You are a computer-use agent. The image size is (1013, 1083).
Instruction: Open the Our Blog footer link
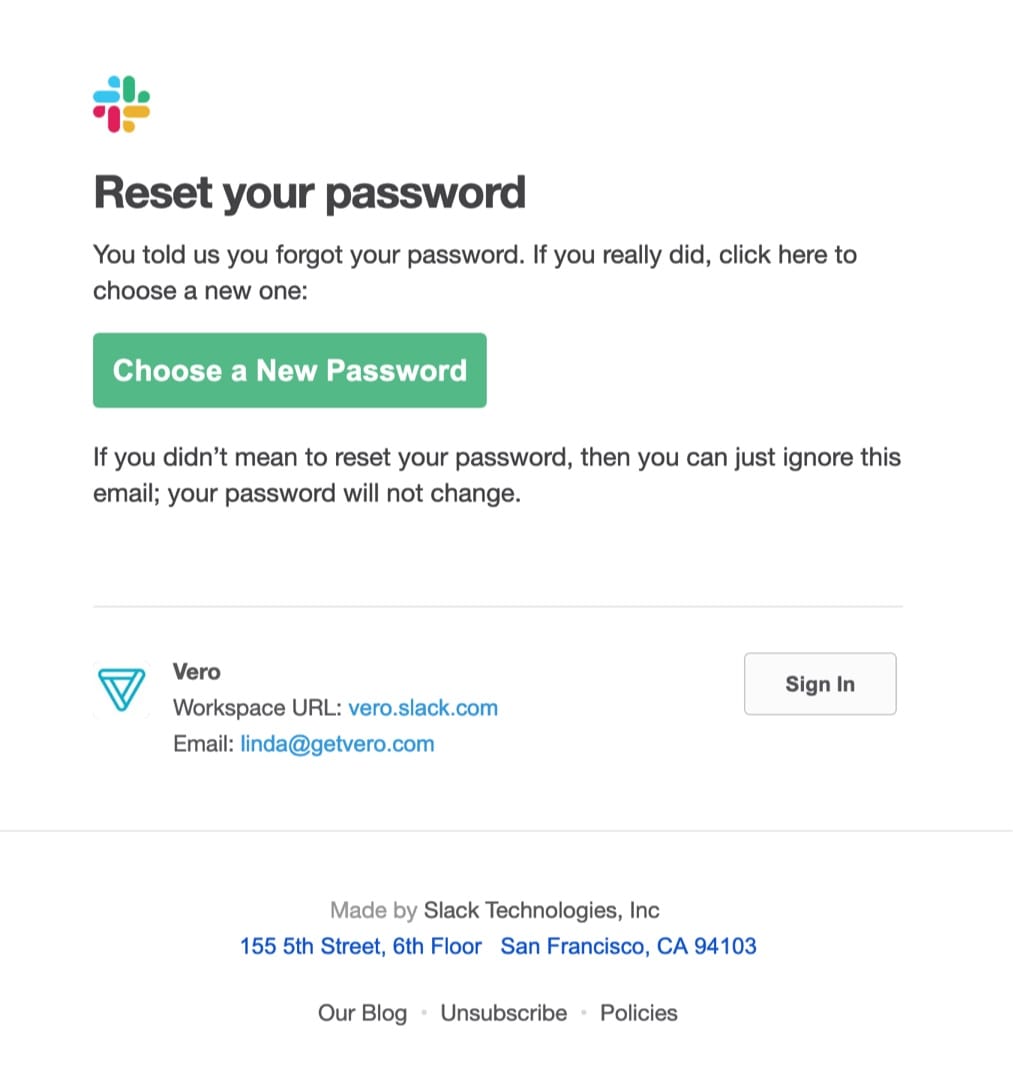pos(362,1013)
